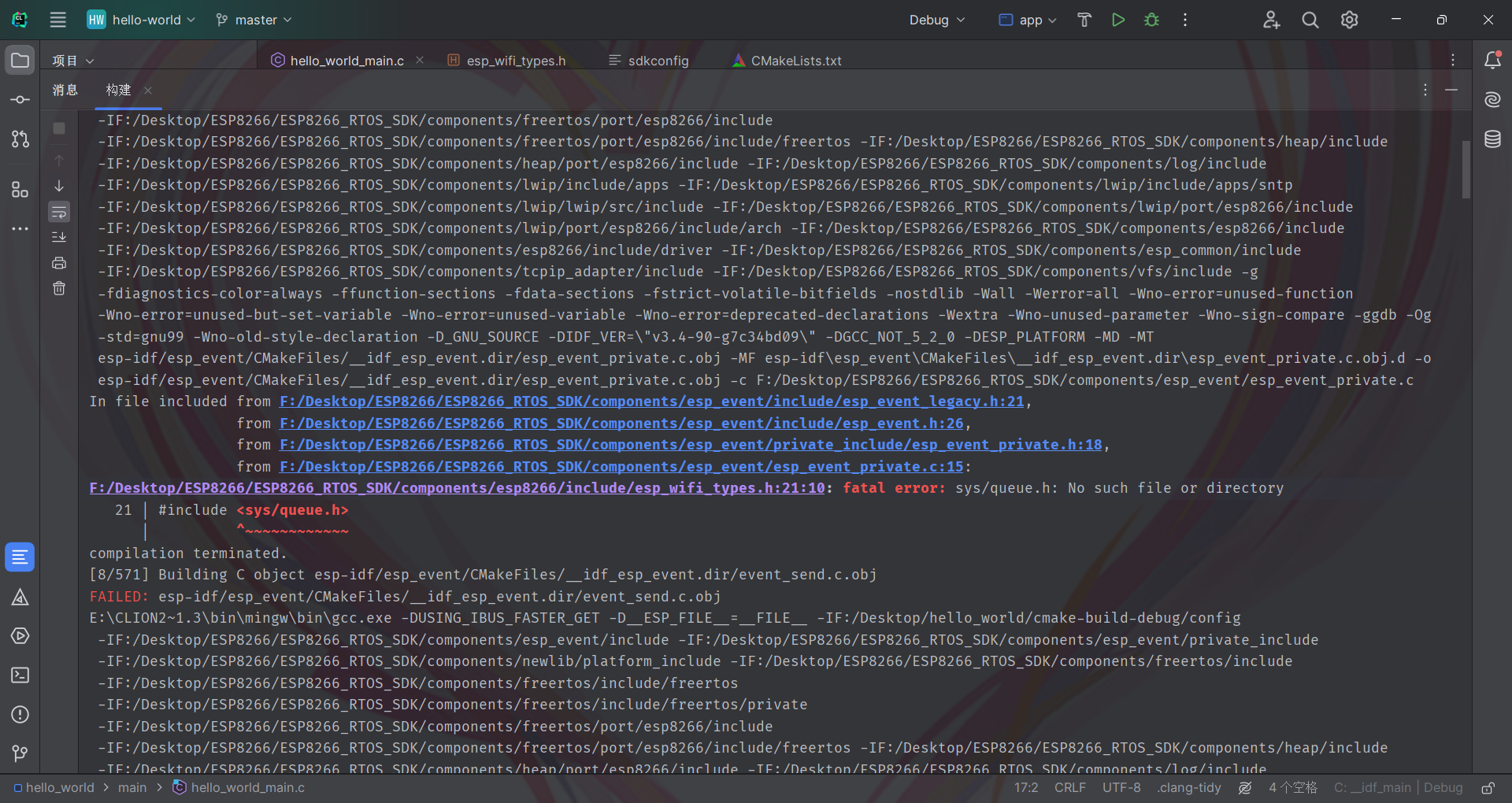Image resolution: width=1512 pixels, height=803 pixels.
Task: Open the AI Assistant spiral icon
Action: pos(1492,99)
